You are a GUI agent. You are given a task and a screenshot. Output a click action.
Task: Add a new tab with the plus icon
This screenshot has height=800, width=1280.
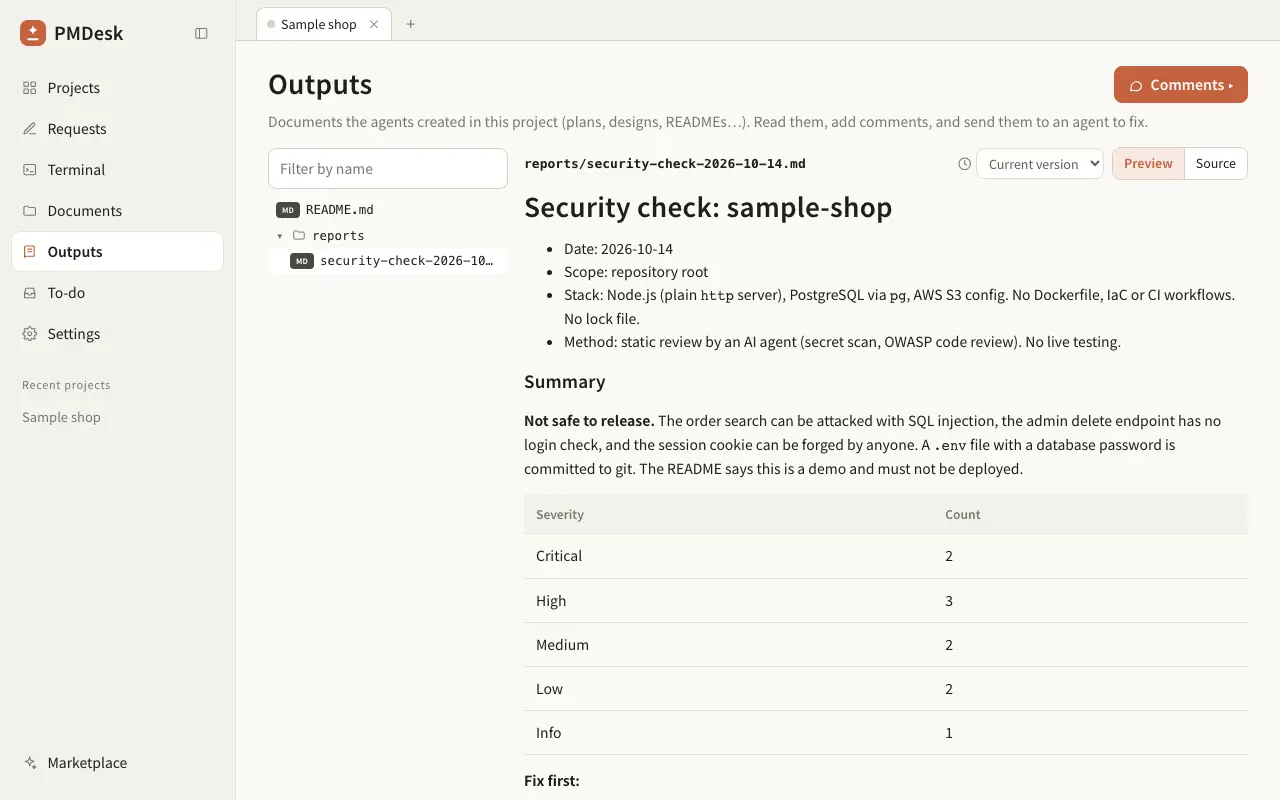[410, 24]
